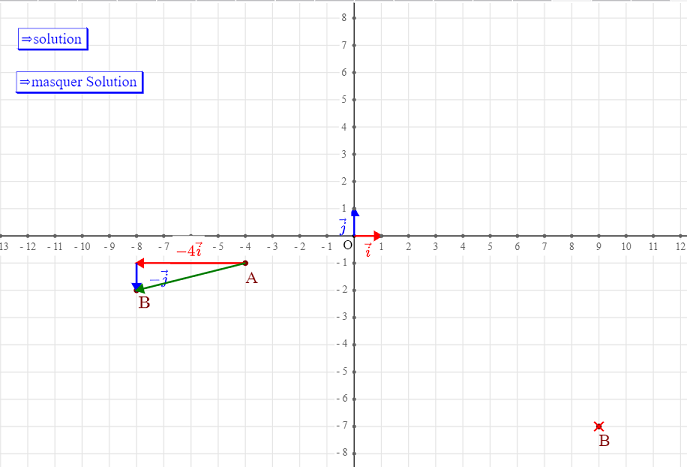Click the middle of the green vector AB

[191, 277]
